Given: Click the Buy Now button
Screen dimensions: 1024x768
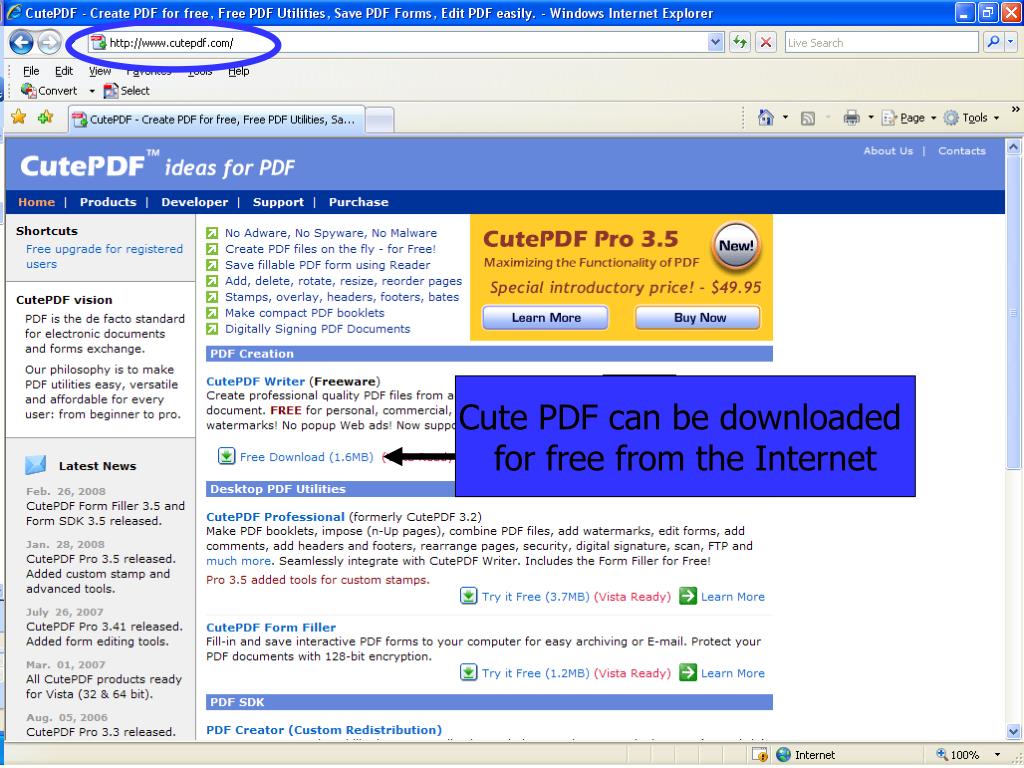Looking at the screenshot, I should pyautogui.click(x=698, y=317).
